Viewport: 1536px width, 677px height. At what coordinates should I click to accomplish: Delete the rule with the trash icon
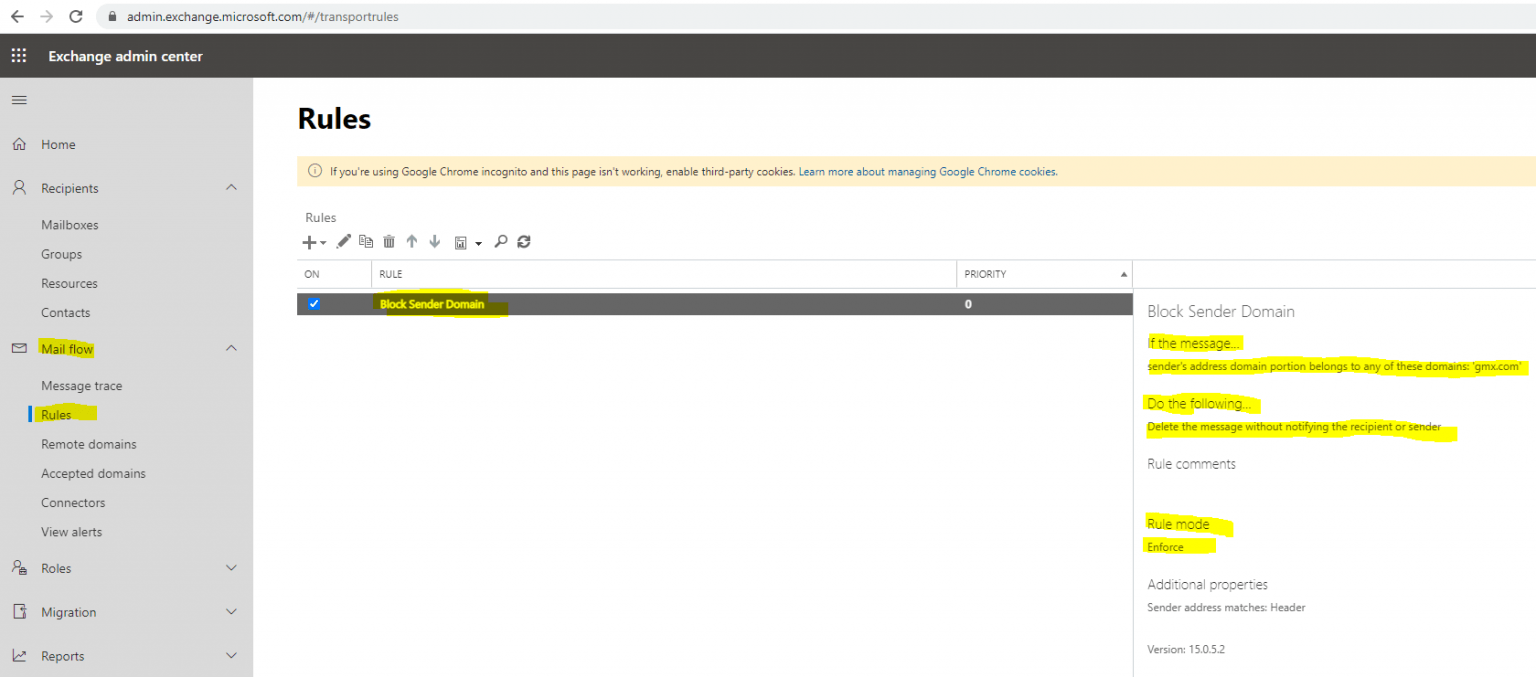389,241
